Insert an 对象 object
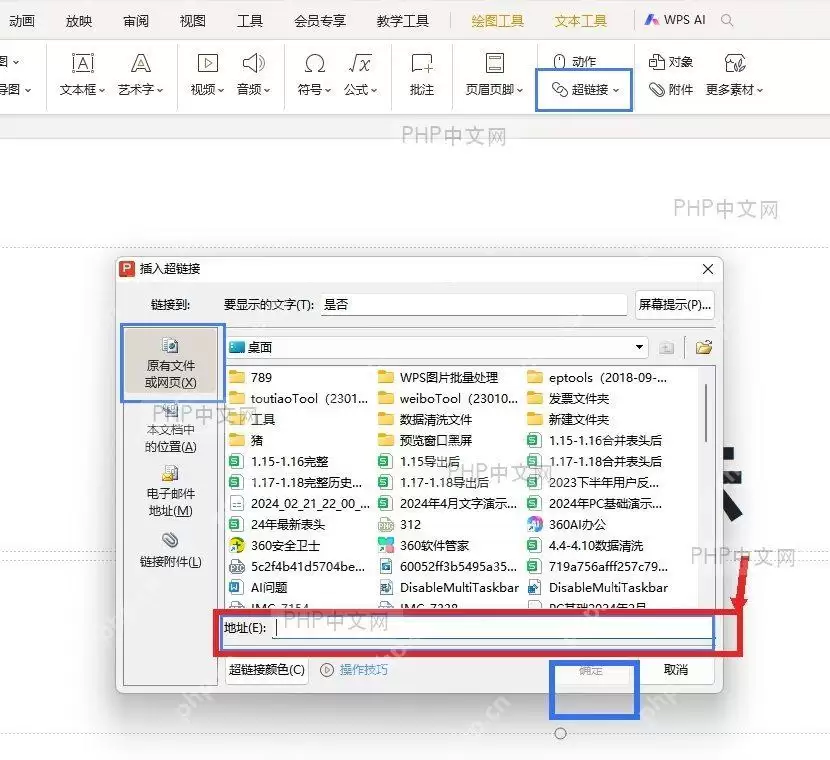This screenshot has width=830, height=760. pyautogui.click(x=671, y=62)
